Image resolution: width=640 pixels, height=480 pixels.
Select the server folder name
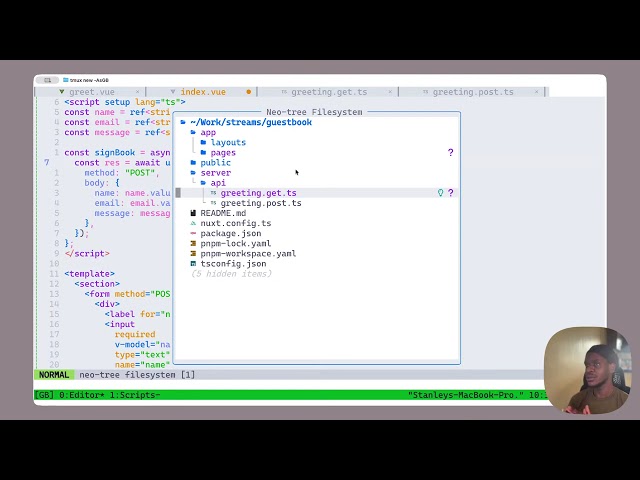(x=216, y=173)
